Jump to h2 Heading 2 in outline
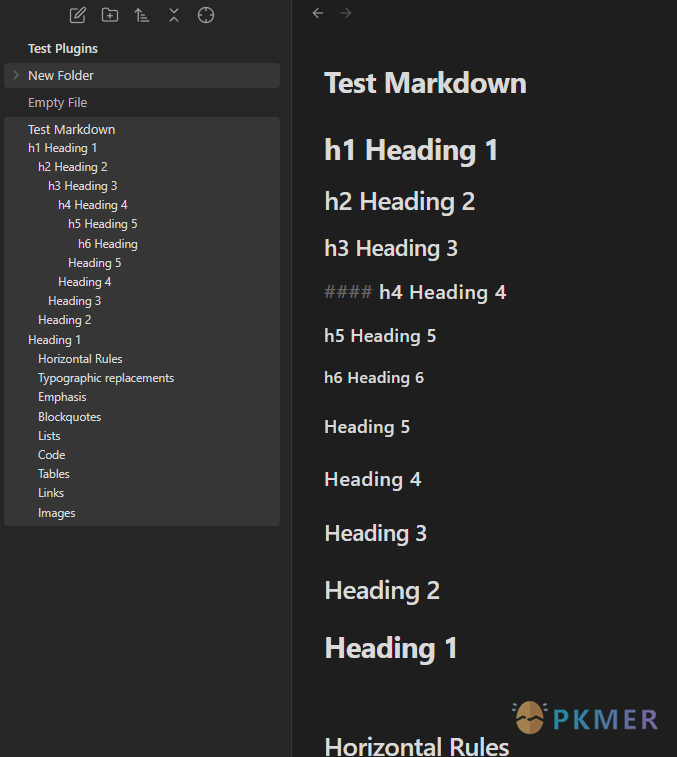 [72, 167]
